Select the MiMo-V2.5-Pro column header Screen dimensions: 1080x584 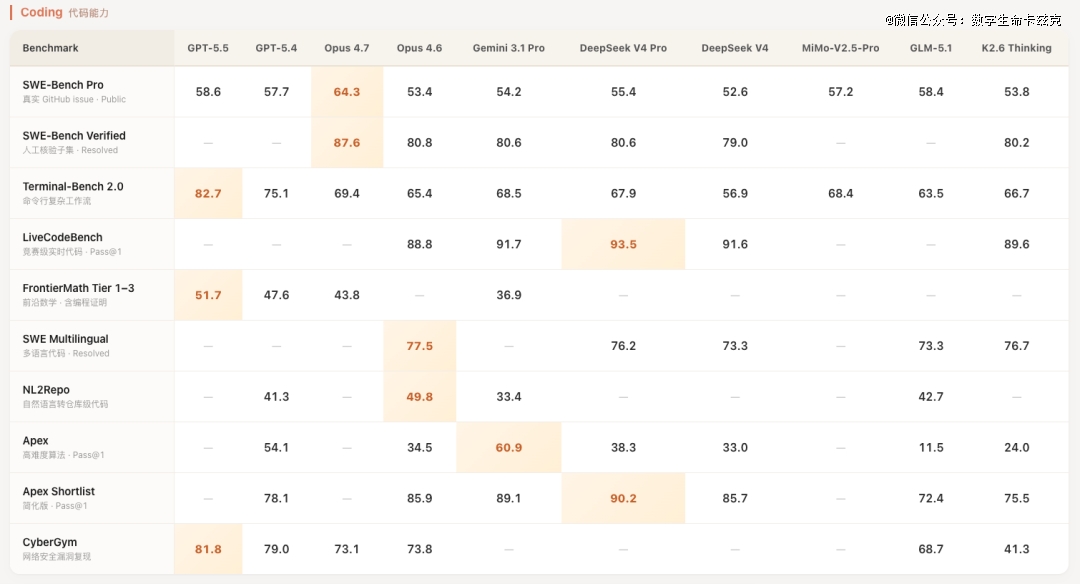[x=840, y=48]
